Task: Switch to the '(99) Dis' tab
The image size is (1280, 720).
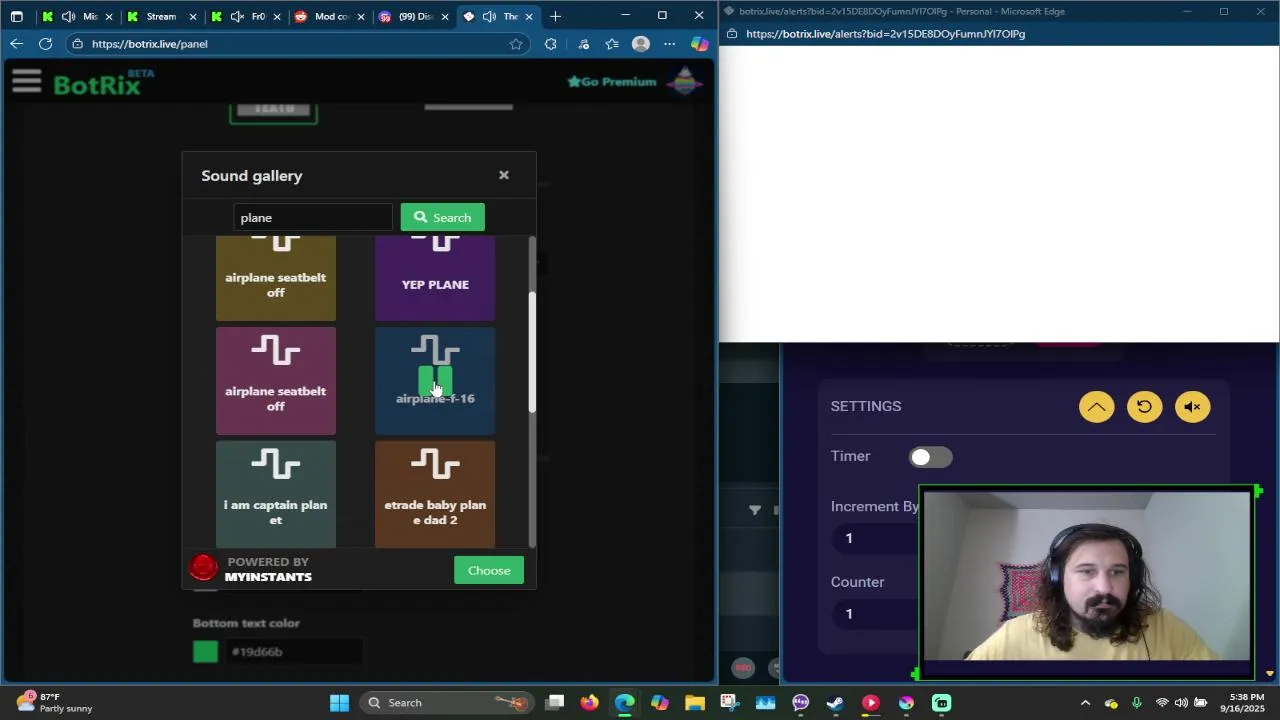Action: (413, 16)
